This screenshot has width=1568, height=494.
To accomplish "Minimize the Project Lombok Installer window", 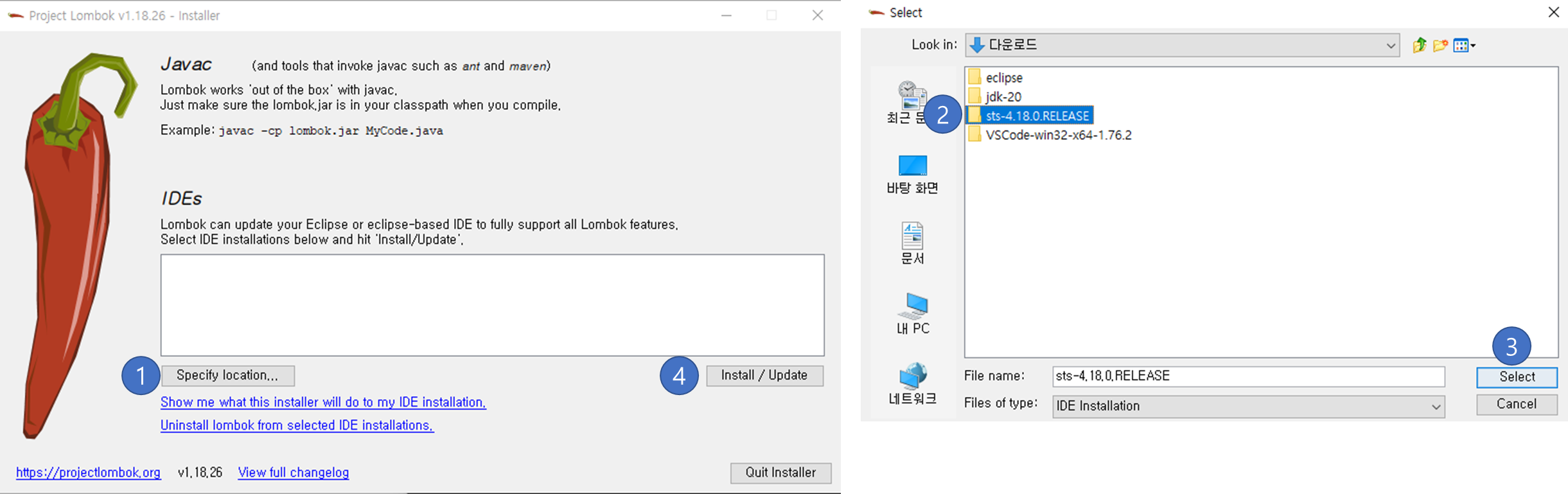I will click(x=727, y=15).
